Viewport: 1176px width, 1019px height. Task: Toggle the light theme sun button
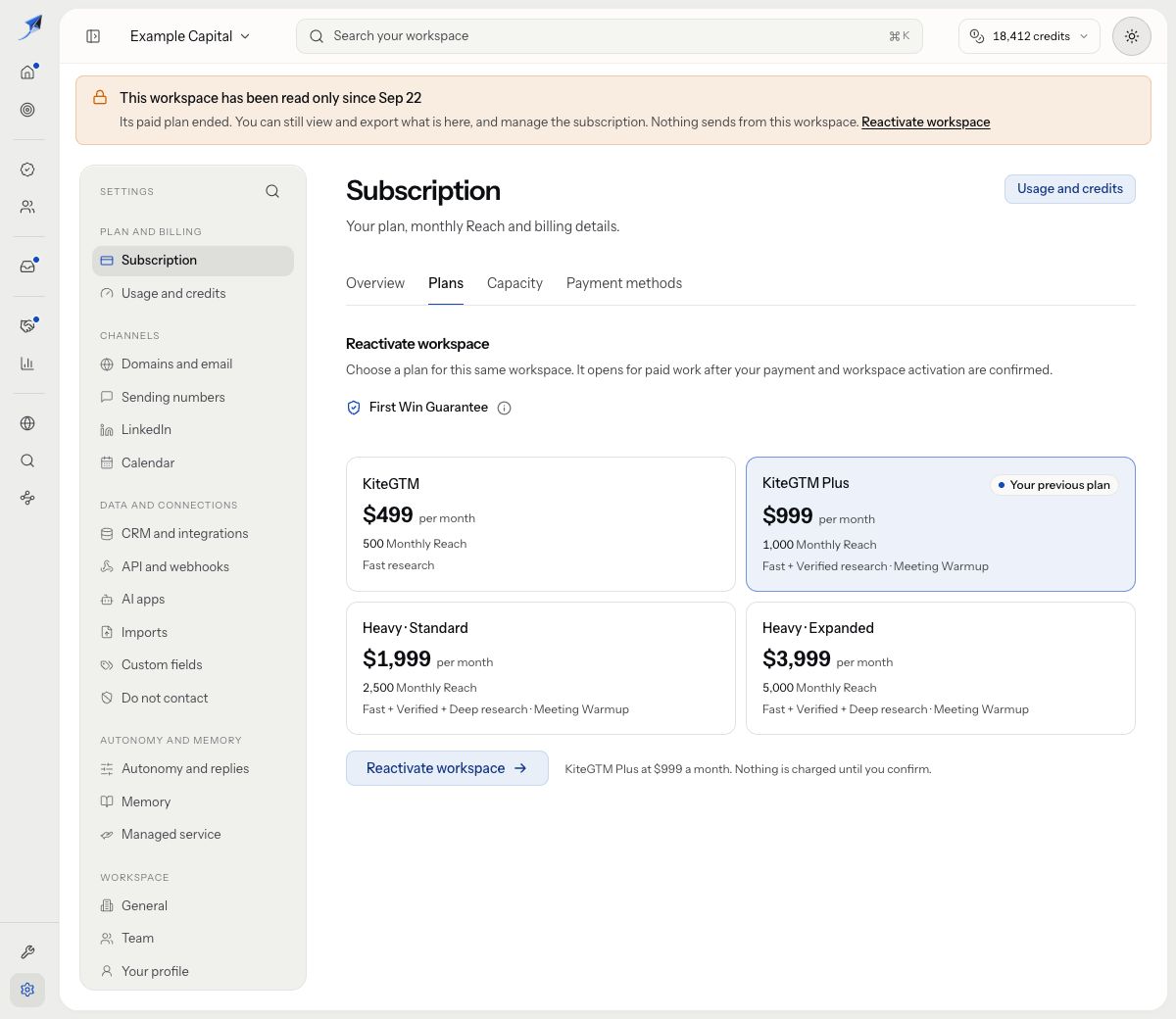[x=1131, y=36]
